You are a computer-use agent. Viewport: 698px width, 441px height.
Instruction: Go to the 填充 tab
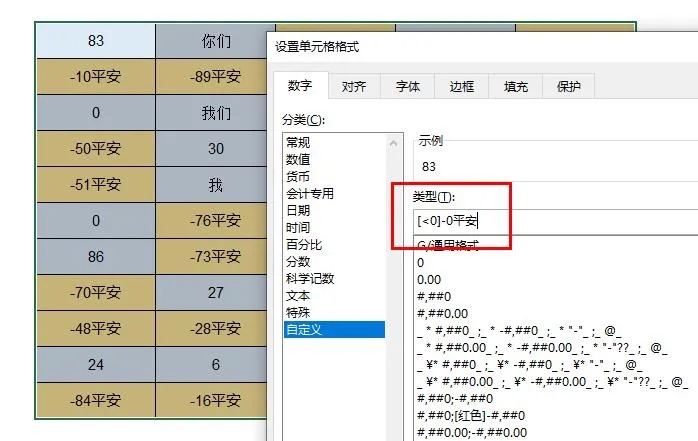516,87
